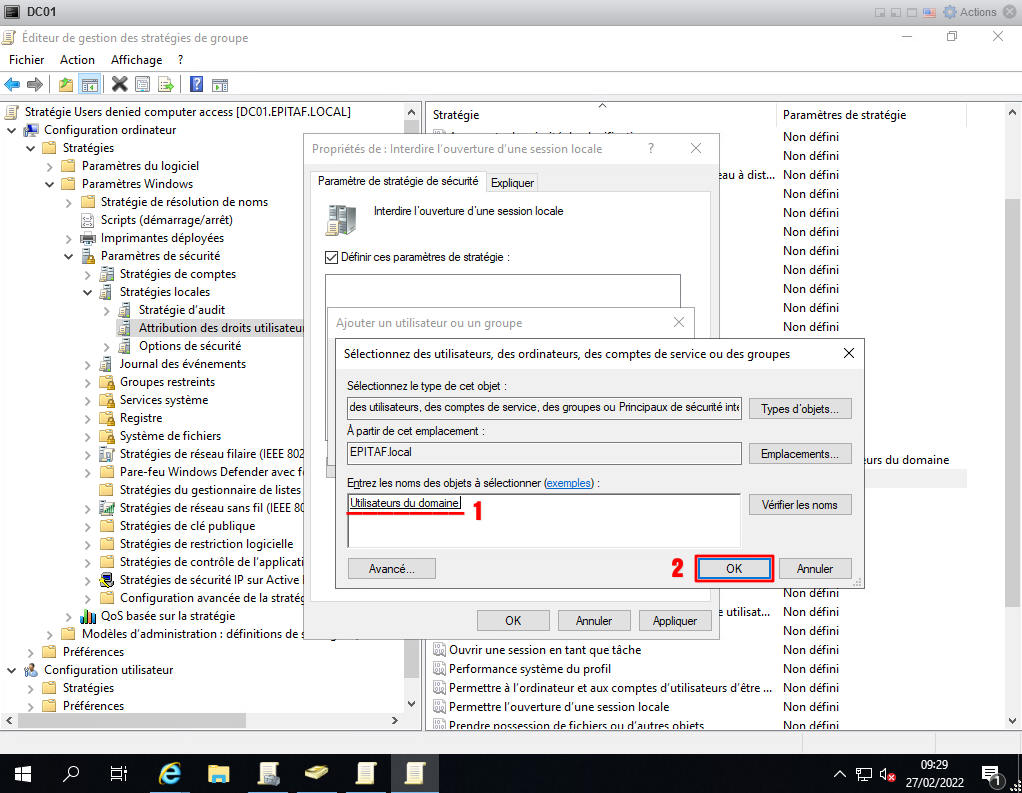Launch Internet Explorer from the taskbar

coord(171,773)
